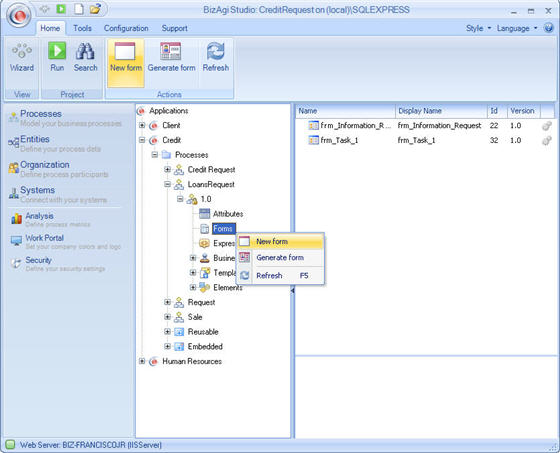Sort list by Display Name column header

(x=441, y=111)
